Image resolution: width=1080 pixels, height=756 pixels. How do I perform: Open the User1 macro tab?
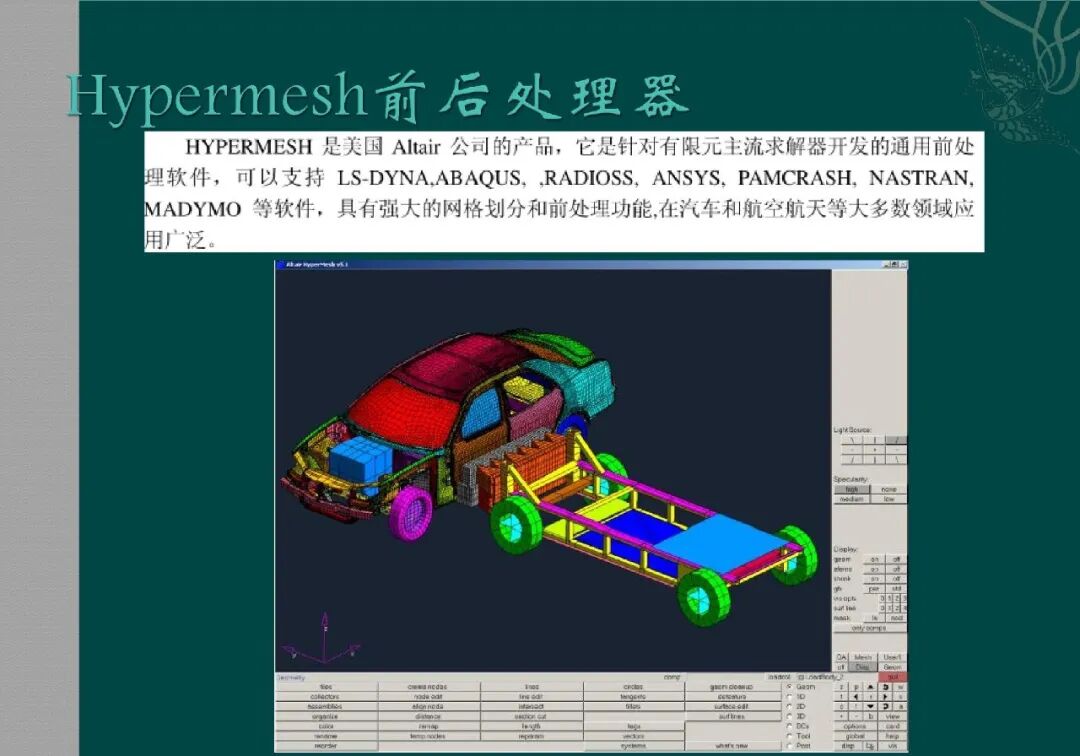(893, 658)
